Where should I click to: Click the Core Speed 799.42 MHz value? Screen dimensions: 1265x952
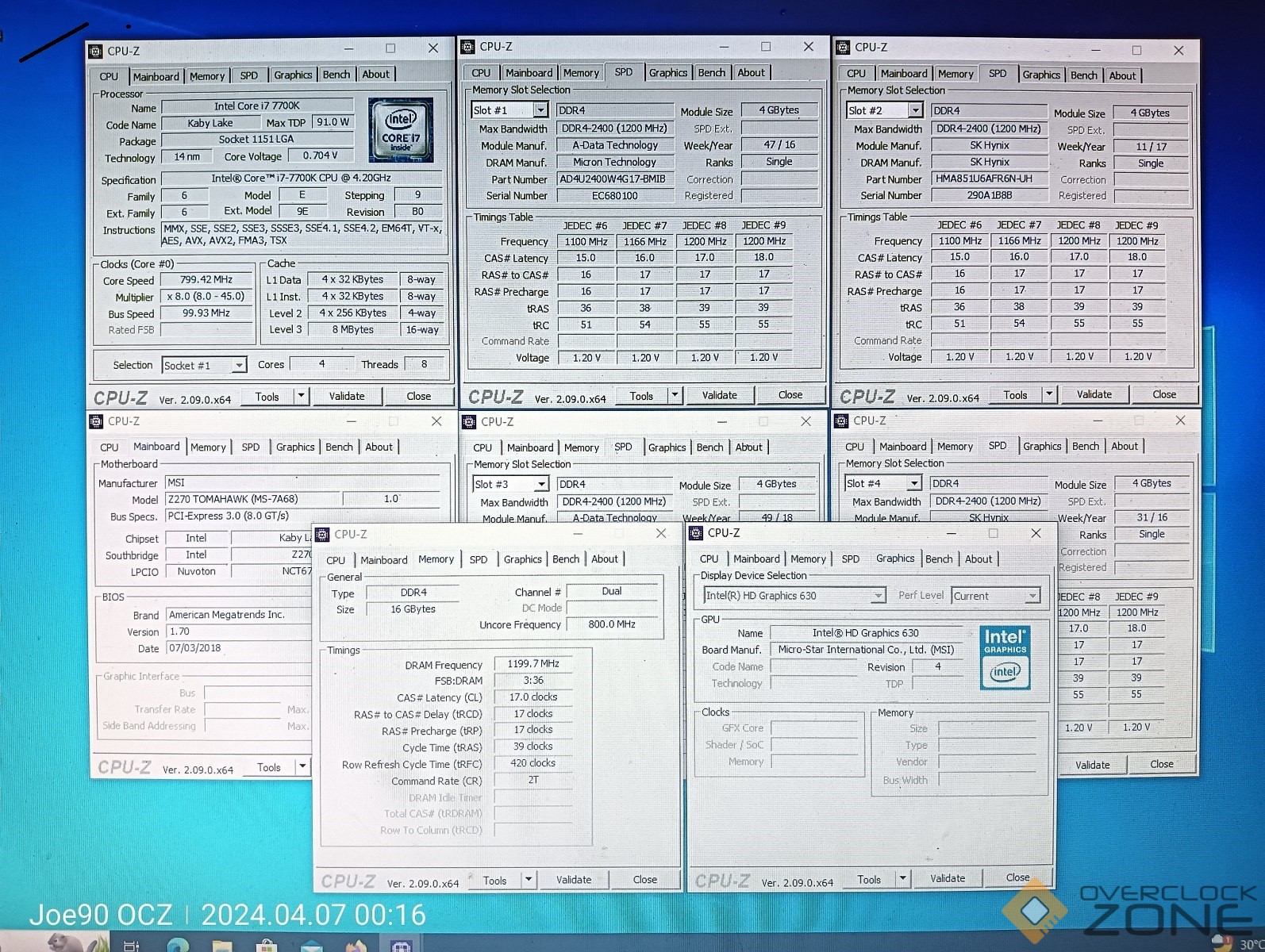tap(206, 279)
